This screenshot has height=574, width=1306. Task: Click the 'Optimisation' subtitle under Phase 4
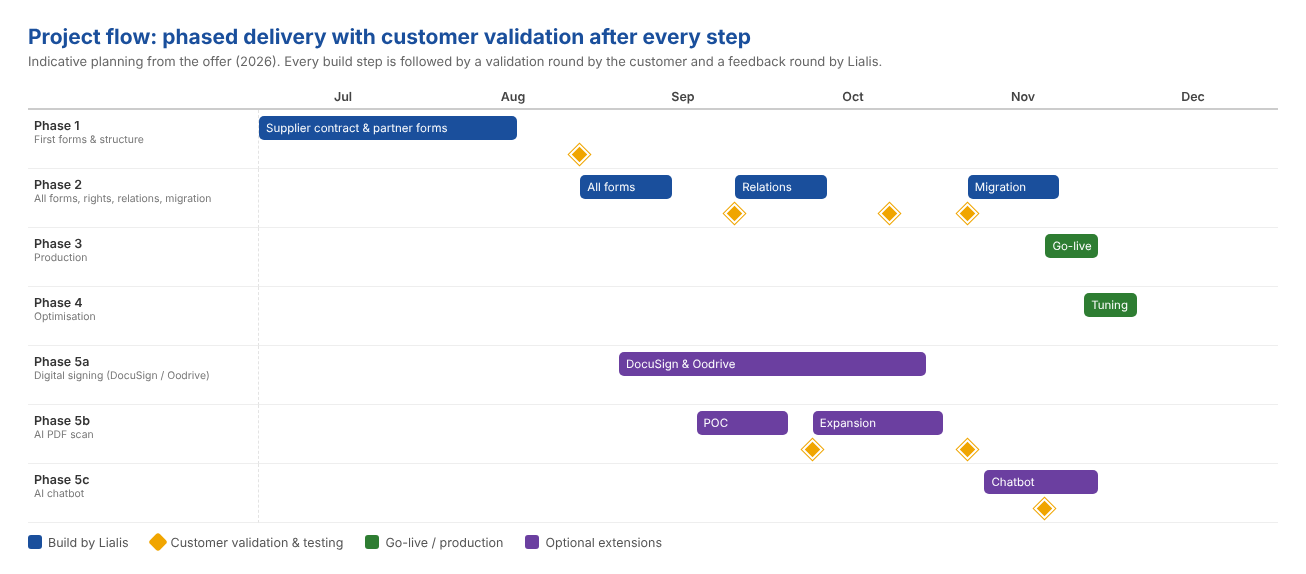(x=65, y=317)
